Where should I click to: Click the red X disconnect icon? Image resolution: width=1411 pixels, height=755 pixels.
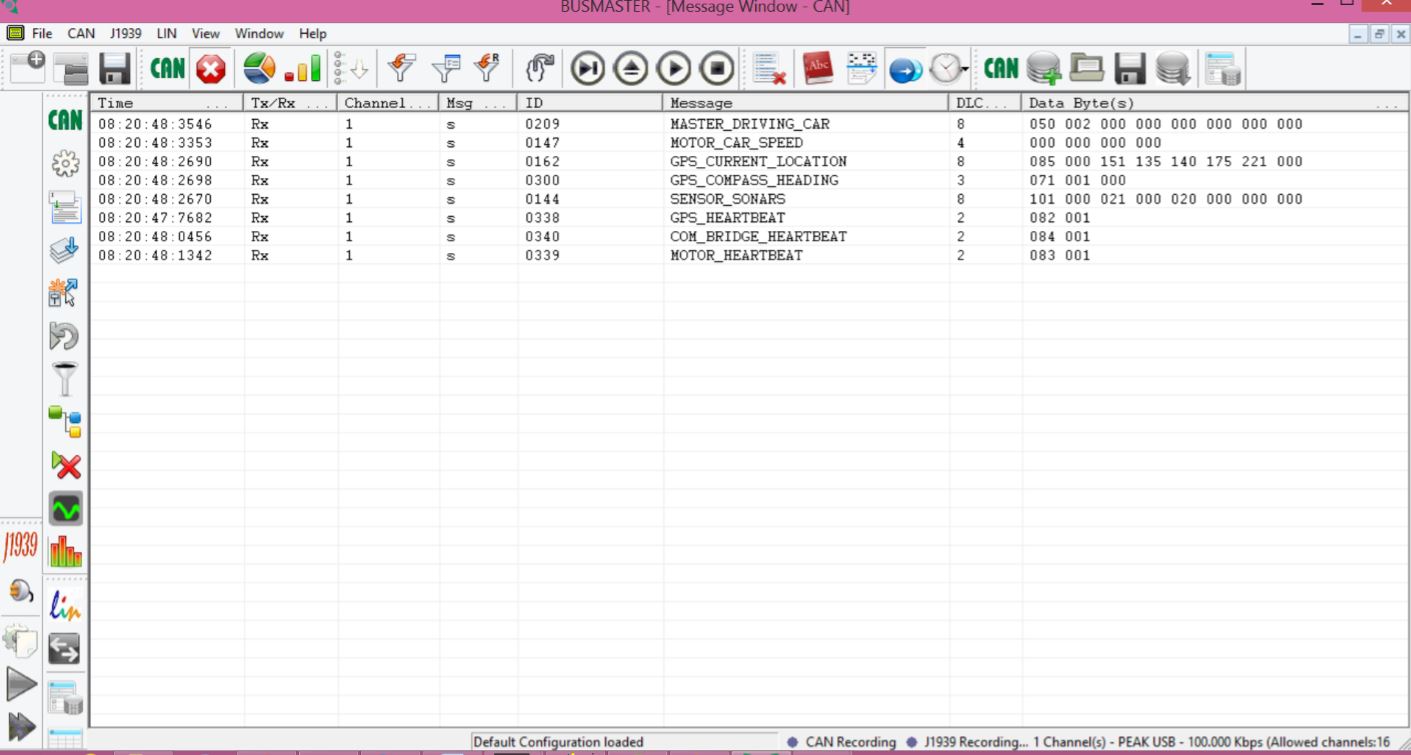[x=211, y=68]
